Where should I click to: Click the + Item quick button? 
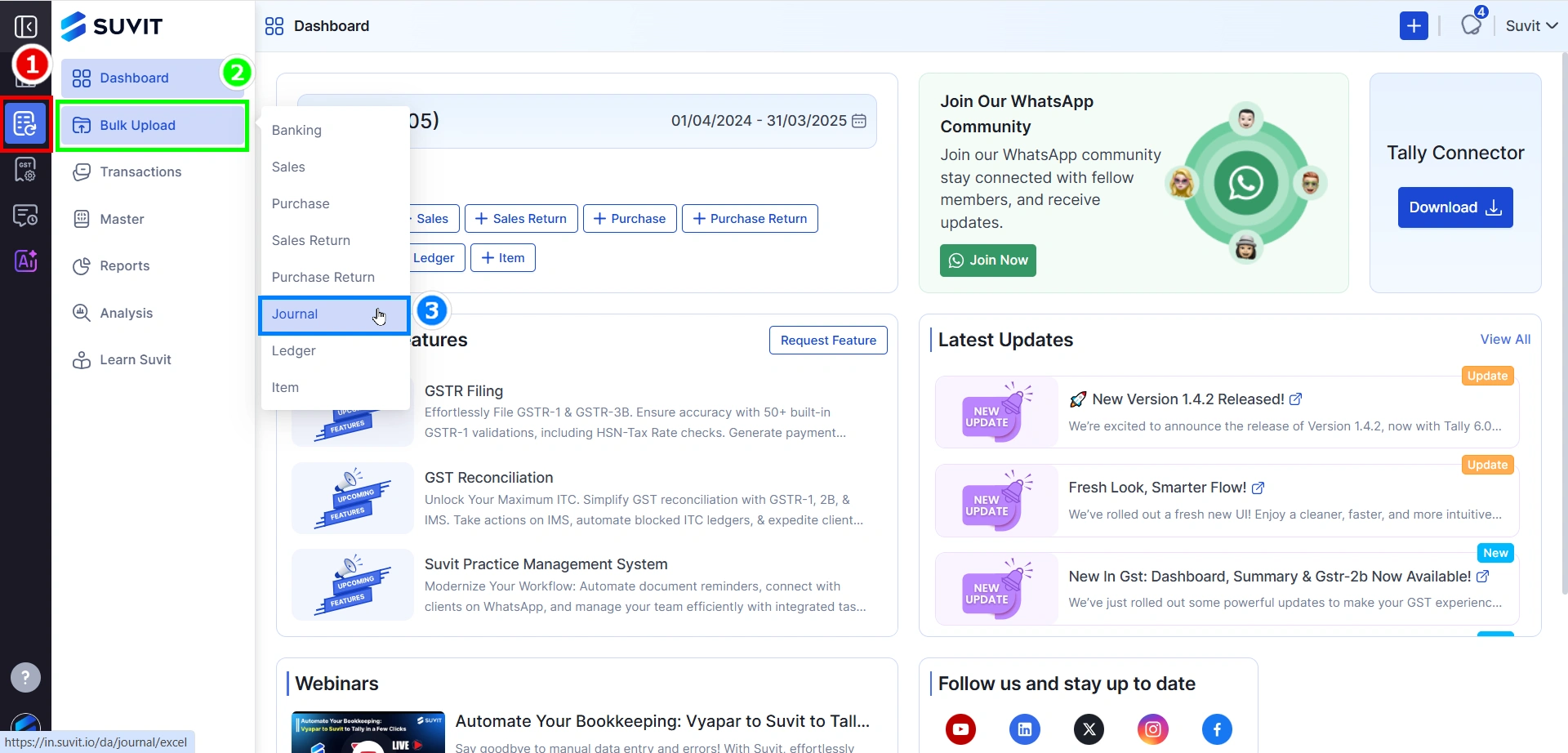point(503,258)
